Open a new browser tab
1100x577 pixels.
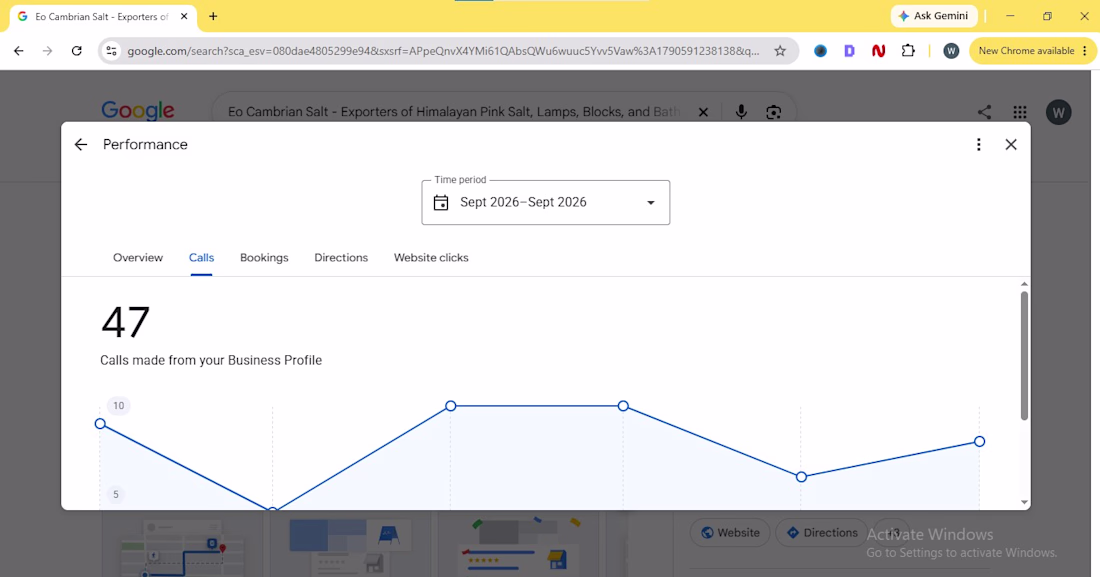(x=213, y=16)
